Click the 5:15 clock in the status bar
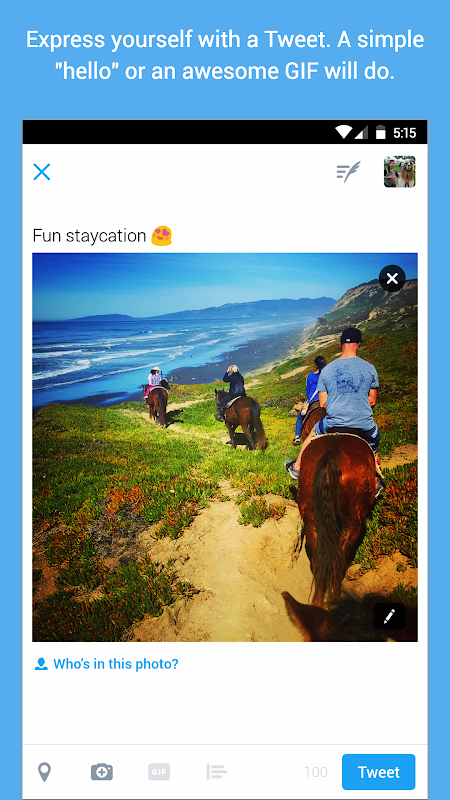 pos(405,133)
